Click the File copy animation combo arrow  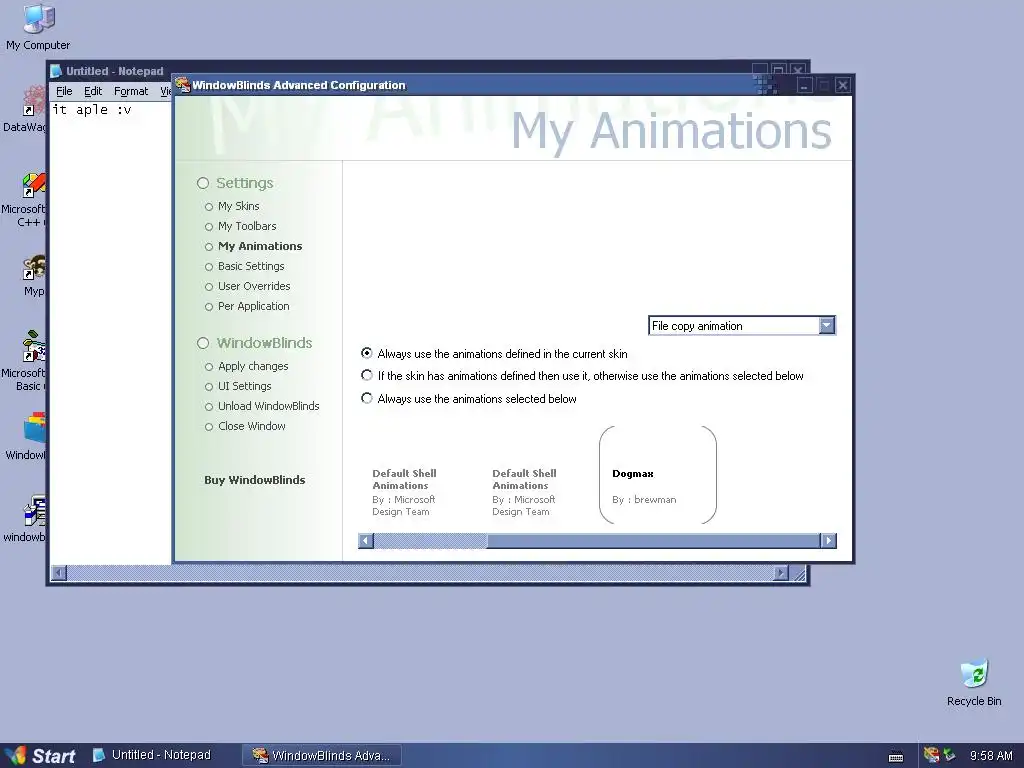pyautogui.click(x=827, y=325)
